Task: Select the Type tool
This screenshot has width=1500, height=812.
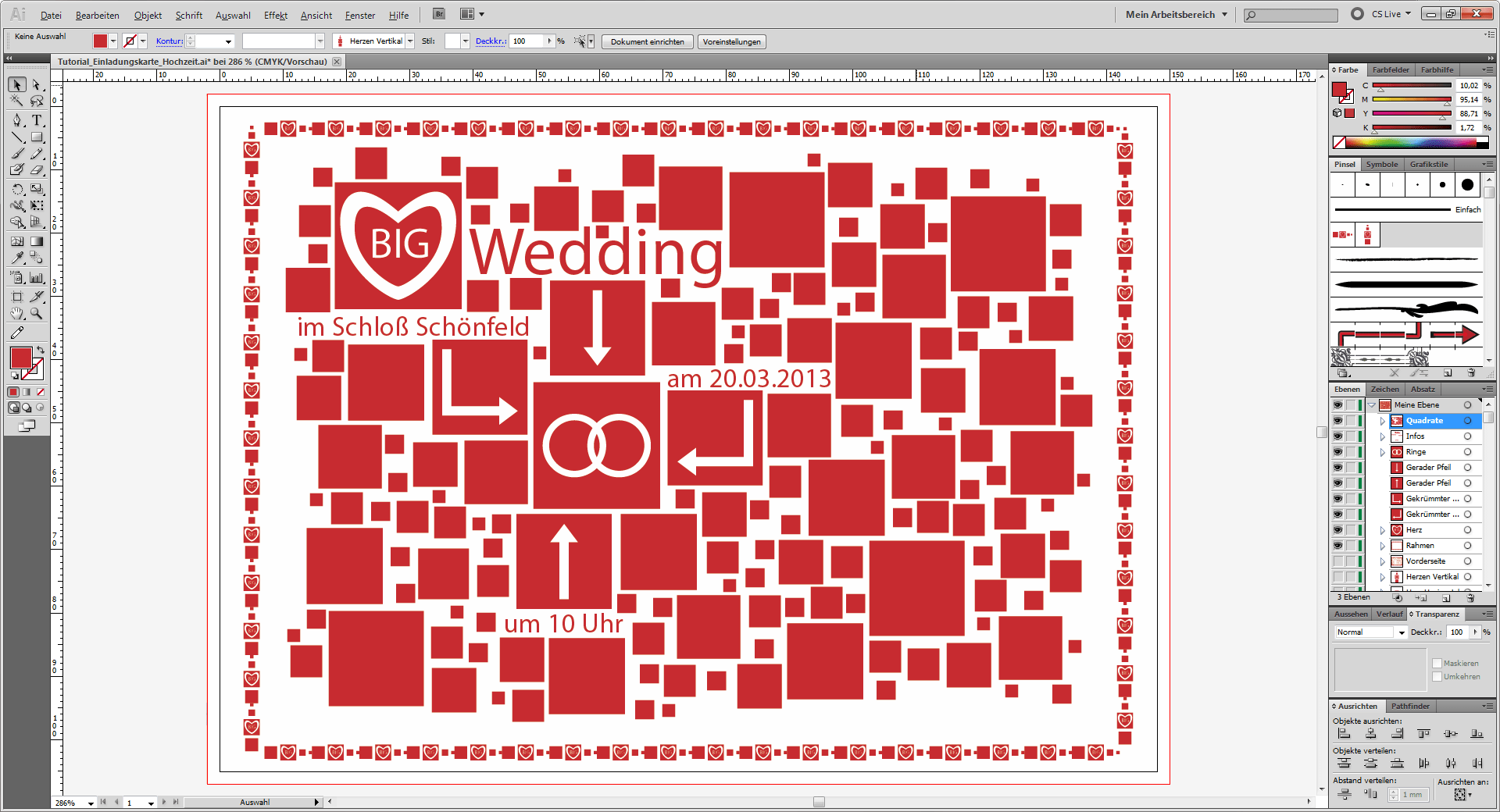Action: click(37, 120)
